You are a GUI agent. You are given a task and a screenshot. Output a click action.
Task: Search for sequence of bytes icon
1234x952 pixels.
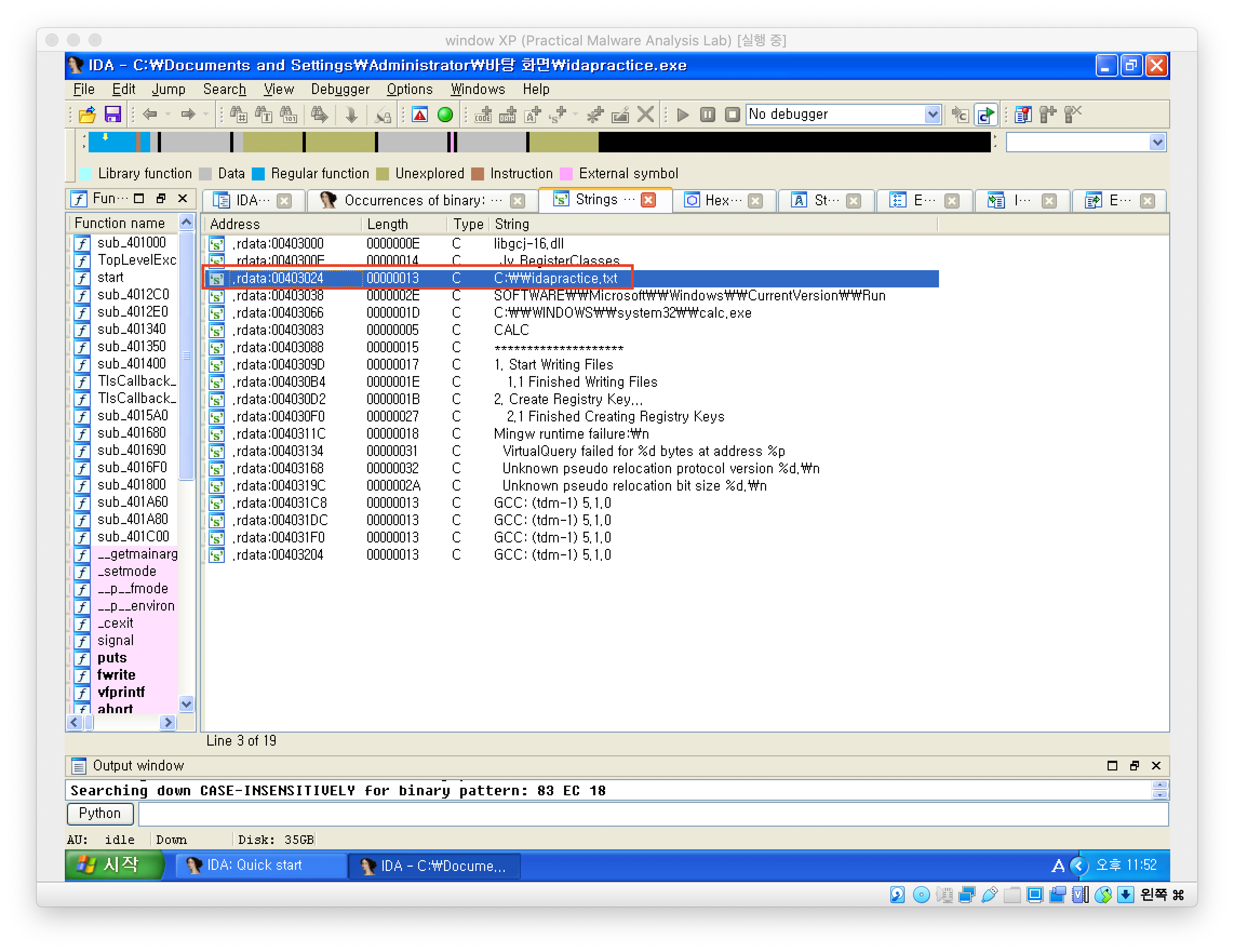click(x=289, y=115)
